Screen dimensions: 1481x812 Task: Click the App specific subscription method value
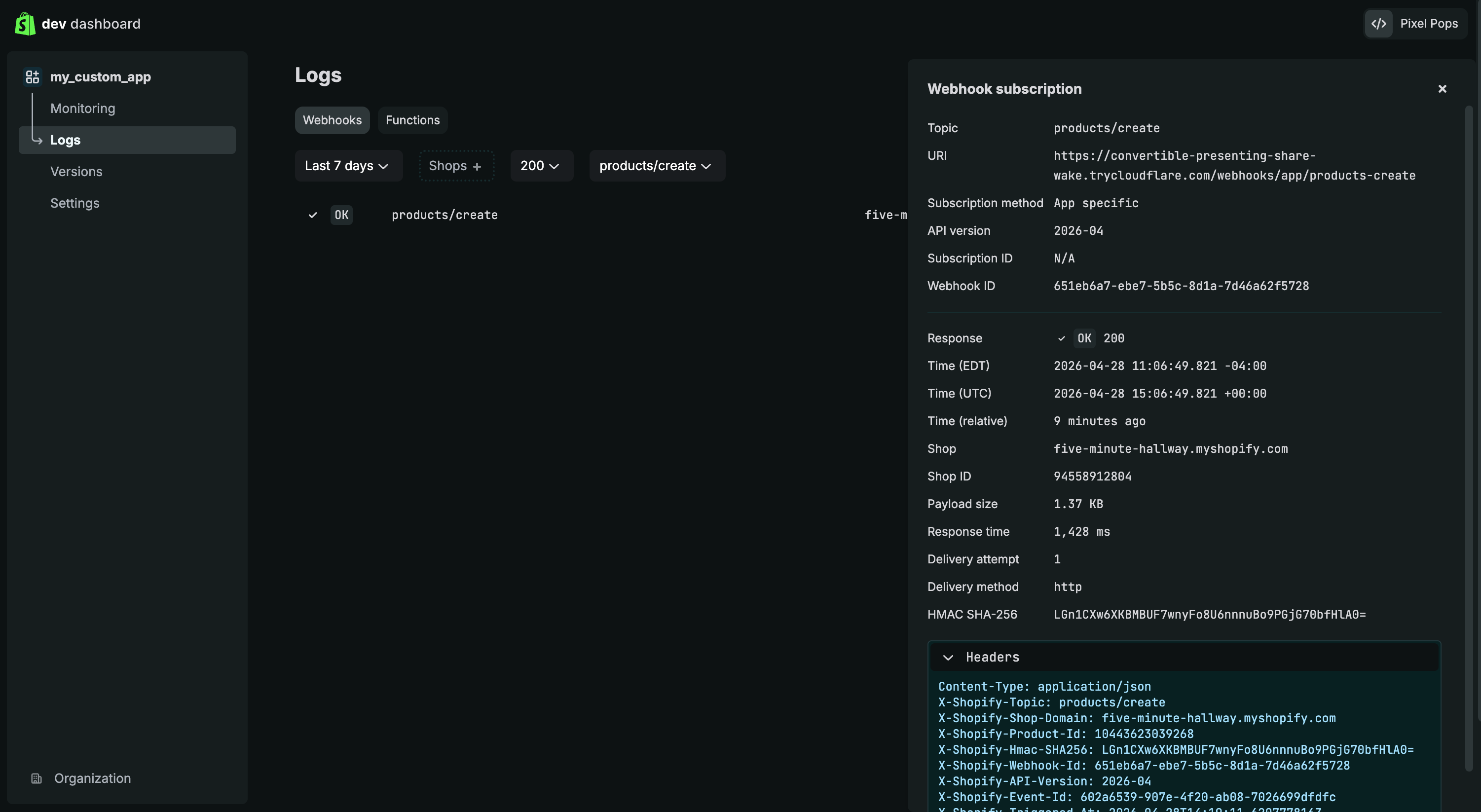click(x=1096, y=203)
